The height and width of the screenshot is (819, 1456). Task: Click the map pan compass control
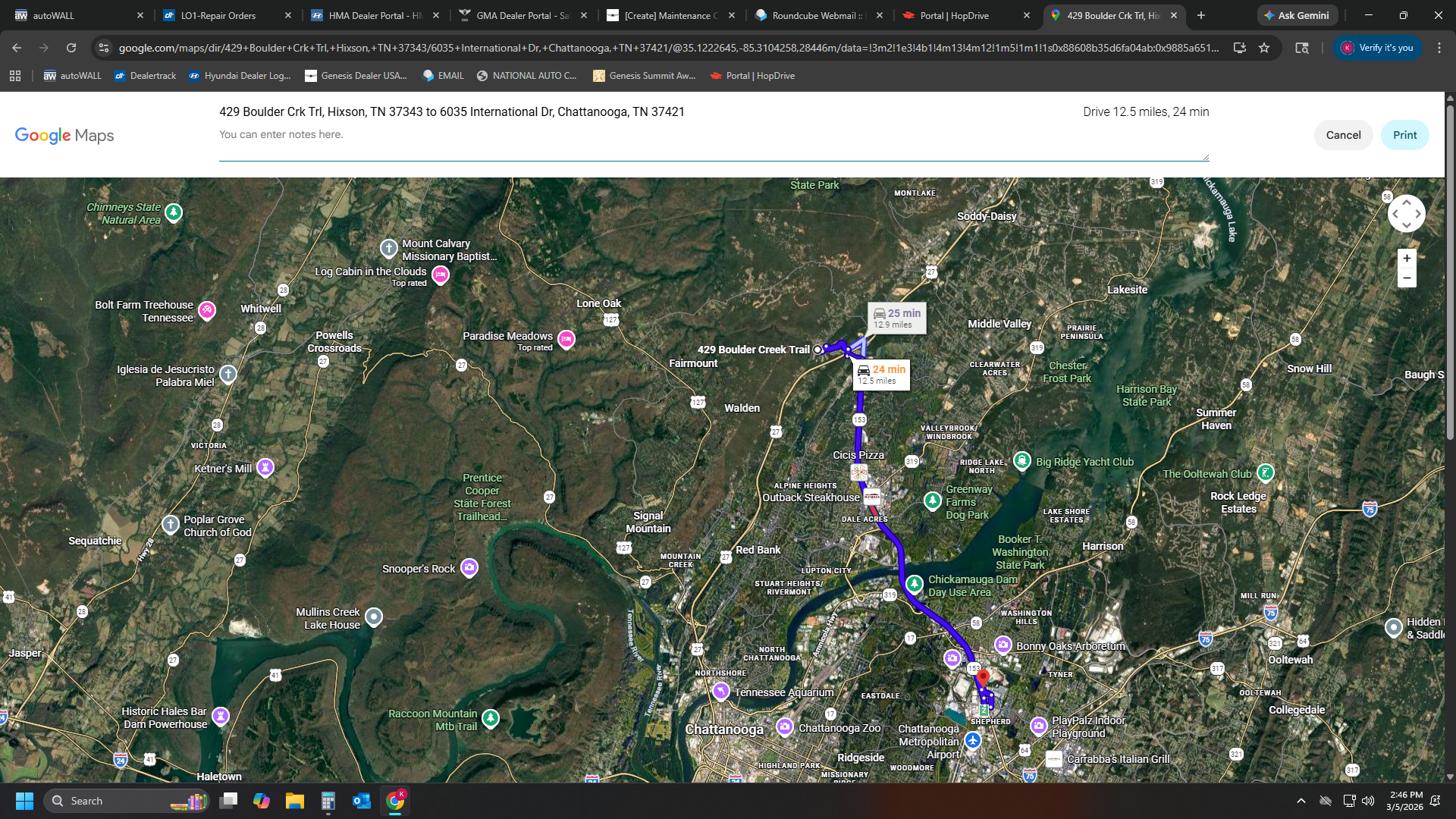tap(1406, 214)
